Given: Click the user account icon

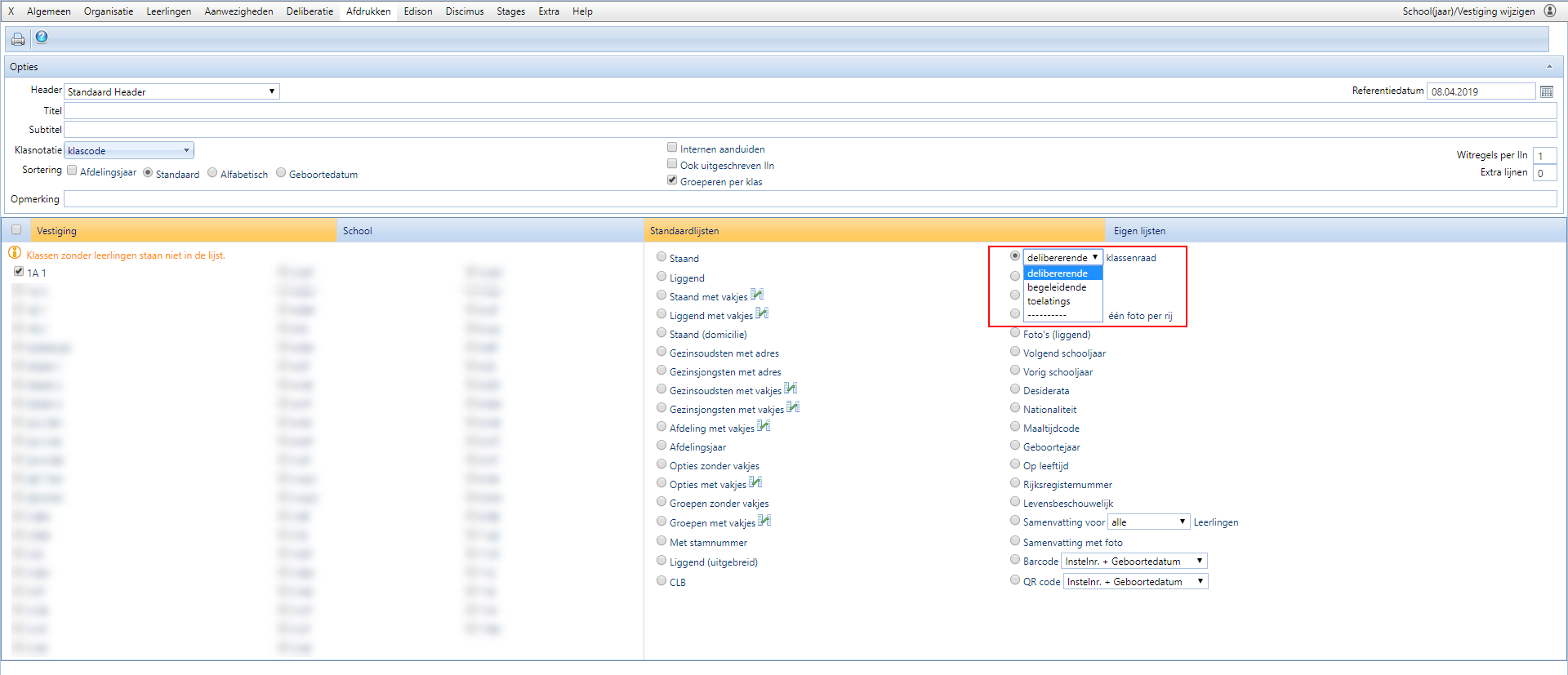Looking at the screenshot, I should 1549,11.
